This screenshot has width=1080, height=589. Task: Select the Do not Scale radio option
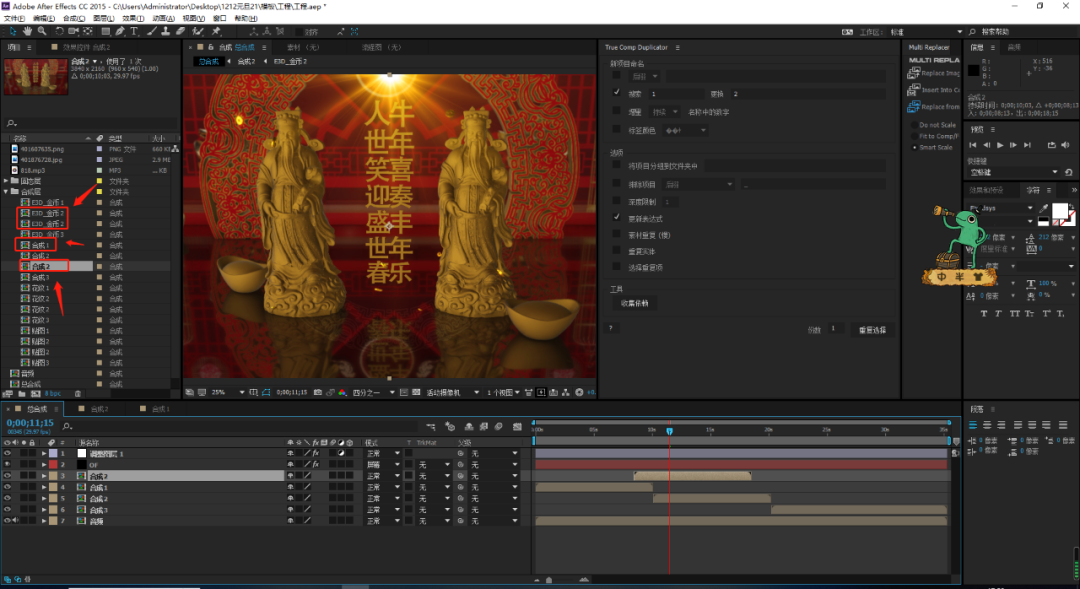[x=915, y=125]
